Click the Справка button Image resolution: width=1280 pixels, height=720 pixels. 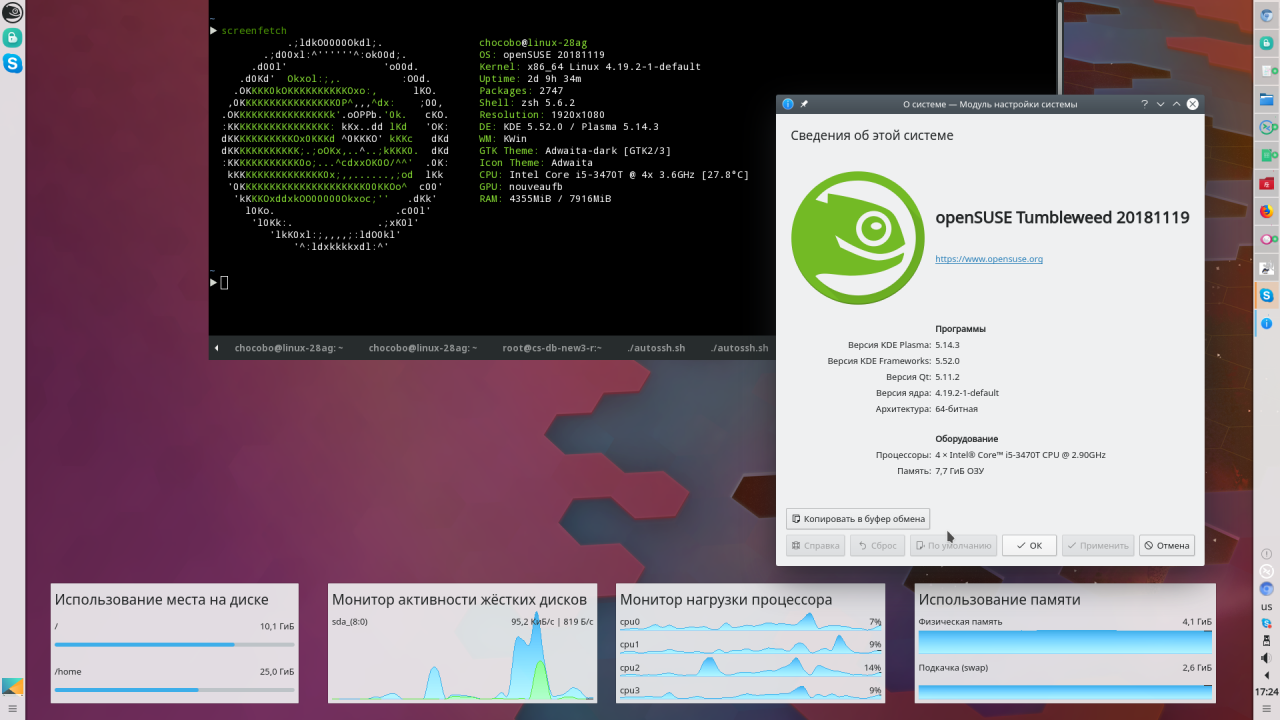[815, 545]
